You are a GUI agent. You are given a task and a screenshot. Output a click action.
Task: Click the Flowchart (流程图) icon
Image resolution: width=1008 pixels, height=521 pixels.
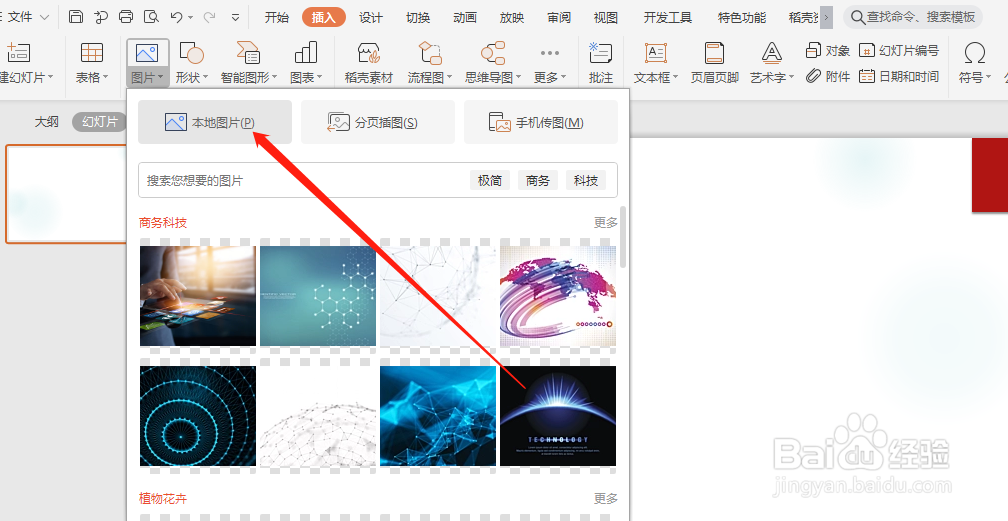pyautogui.click(x=430, y=53)
